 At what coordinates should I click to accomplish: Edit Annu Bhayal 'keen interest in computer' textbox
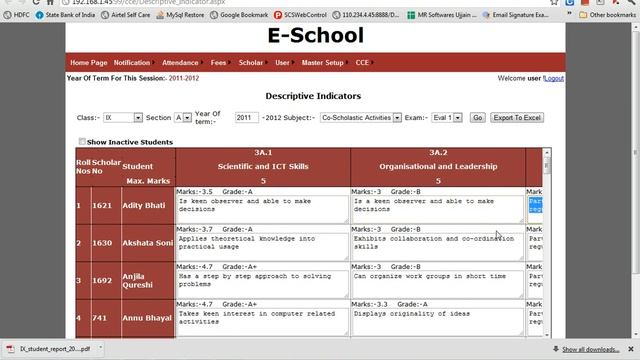coord(262,322)
